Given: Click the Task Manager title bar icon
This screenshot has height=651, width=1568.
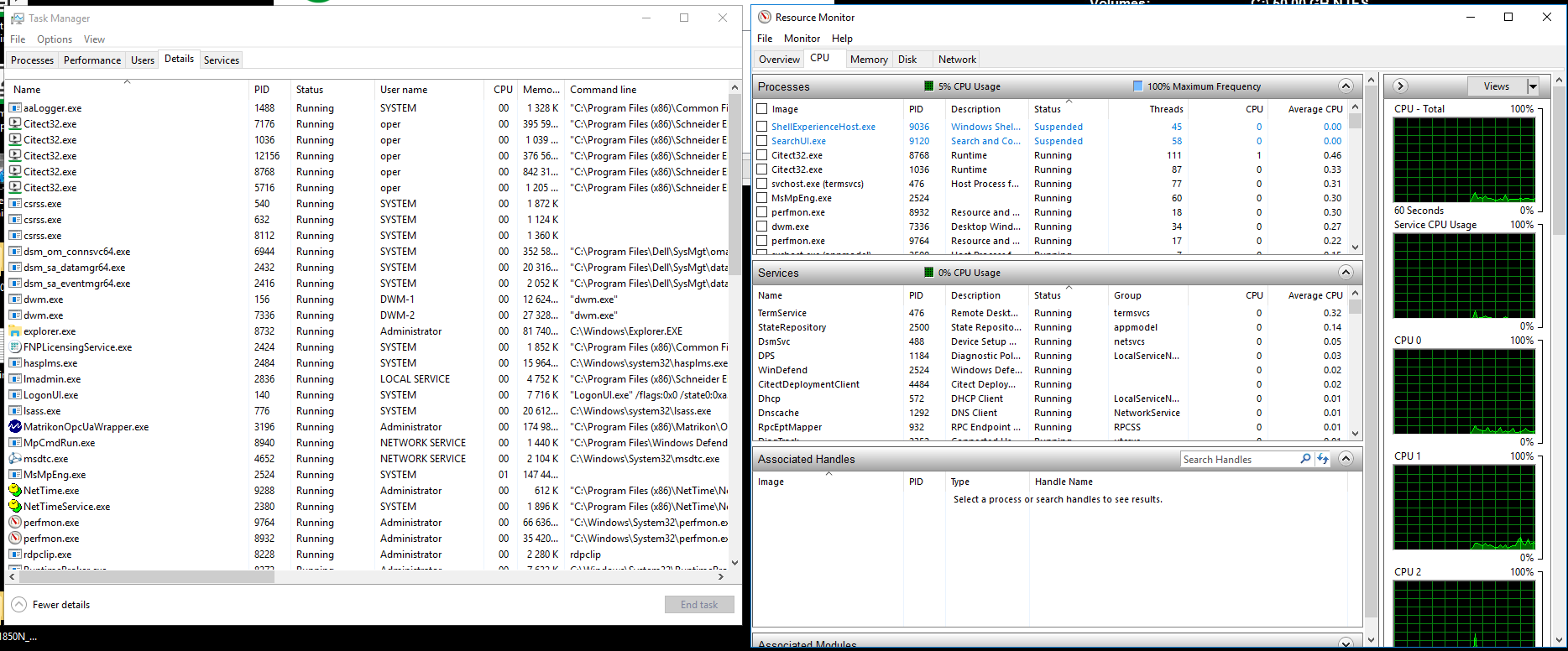Looking at the screenshot, I should coord(17,18).
